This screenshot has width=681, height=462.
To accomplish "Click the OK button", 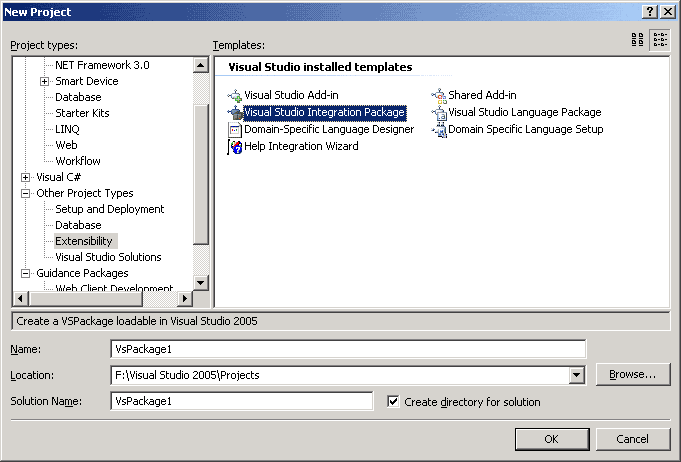I will pos(552,439).
